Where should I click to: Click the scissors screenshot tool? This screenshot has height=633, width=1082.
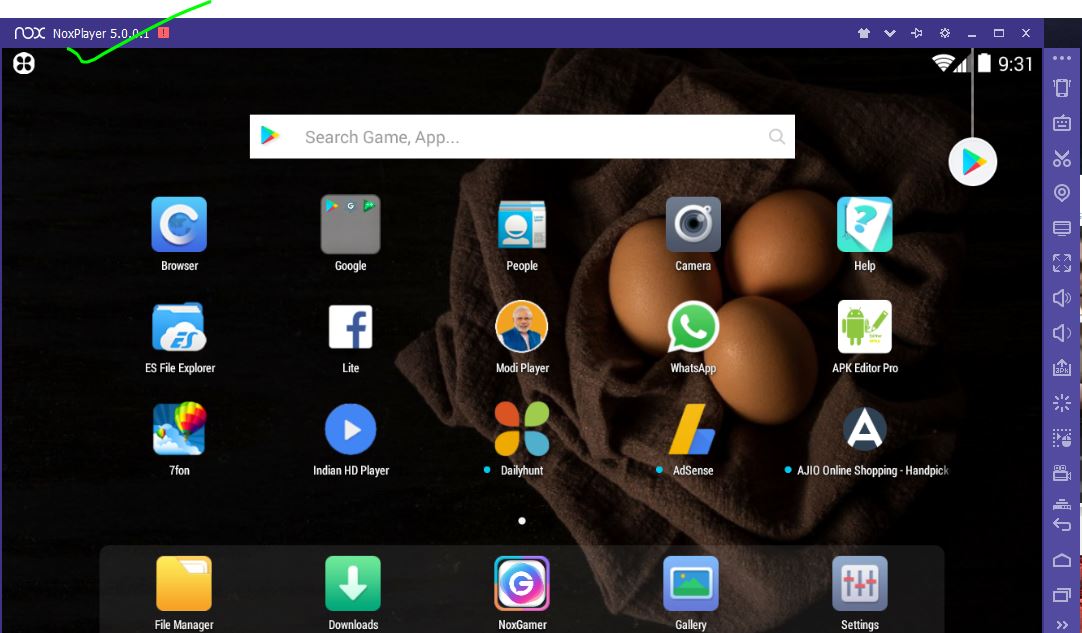(1061, 158)
